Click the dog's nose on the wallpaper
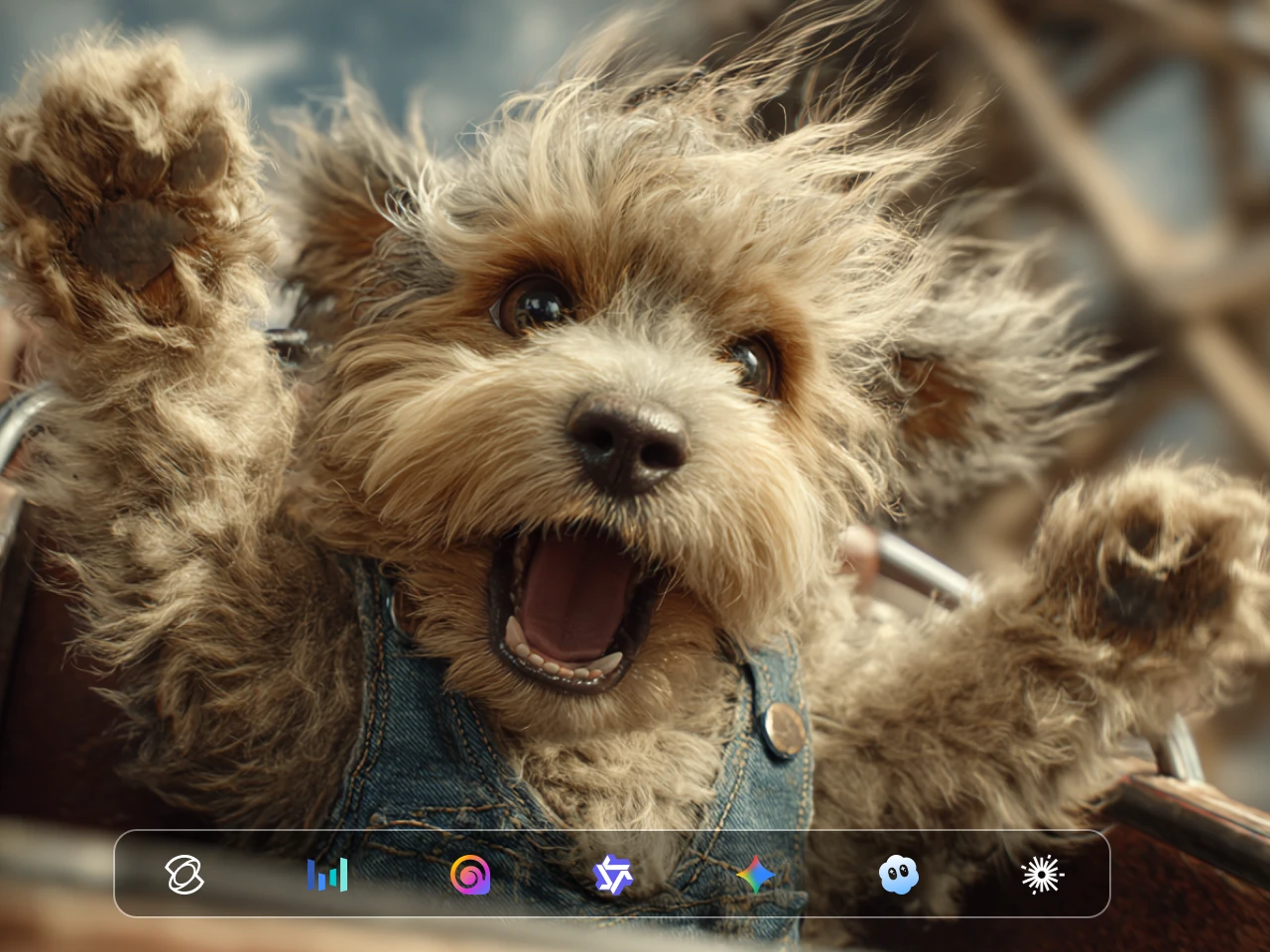The height and width of the screenshot is (952, 1270). (x=627, y=441)
